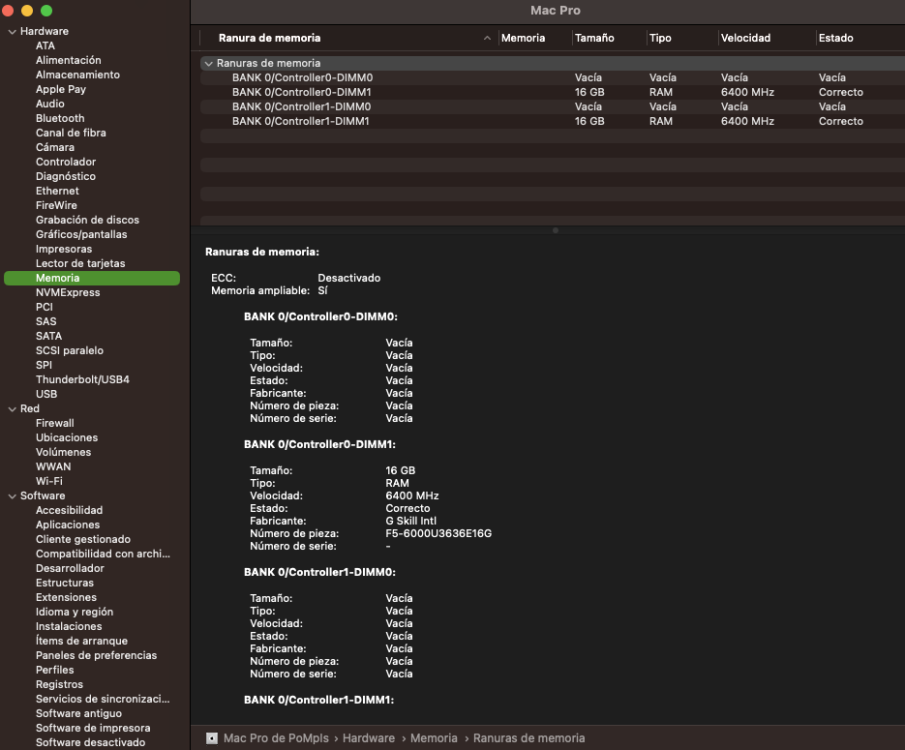Viewport: 905px width, 750px height.
Task: Open Almacenamiento in the sidebar
Action: click(78, 74)
